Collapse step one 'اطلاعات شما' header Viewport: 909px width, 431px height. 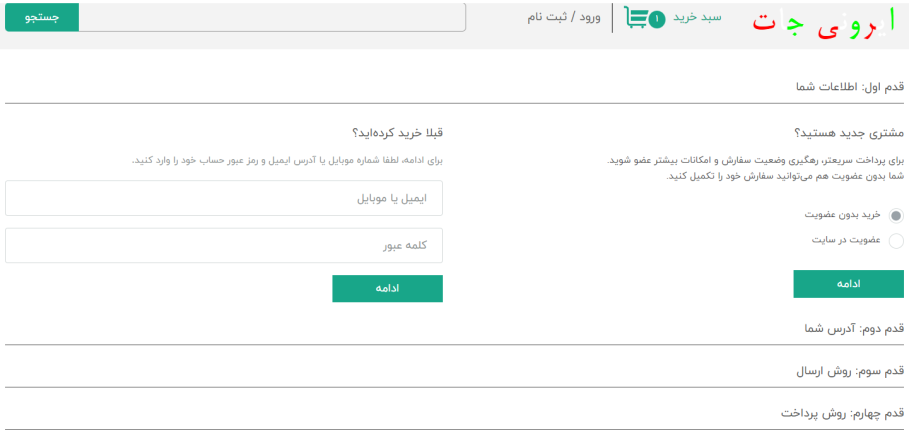coord(850,87)
